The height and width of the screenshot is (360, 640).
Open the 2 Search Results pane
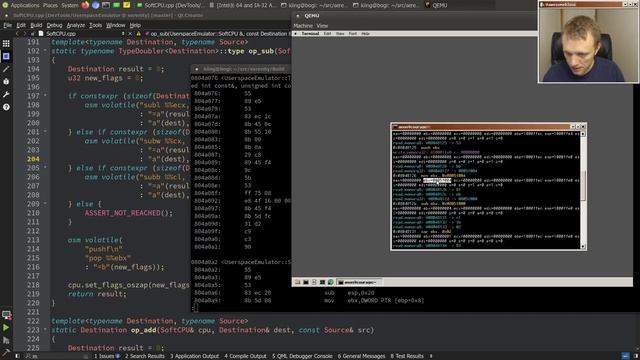pos(144,356)
